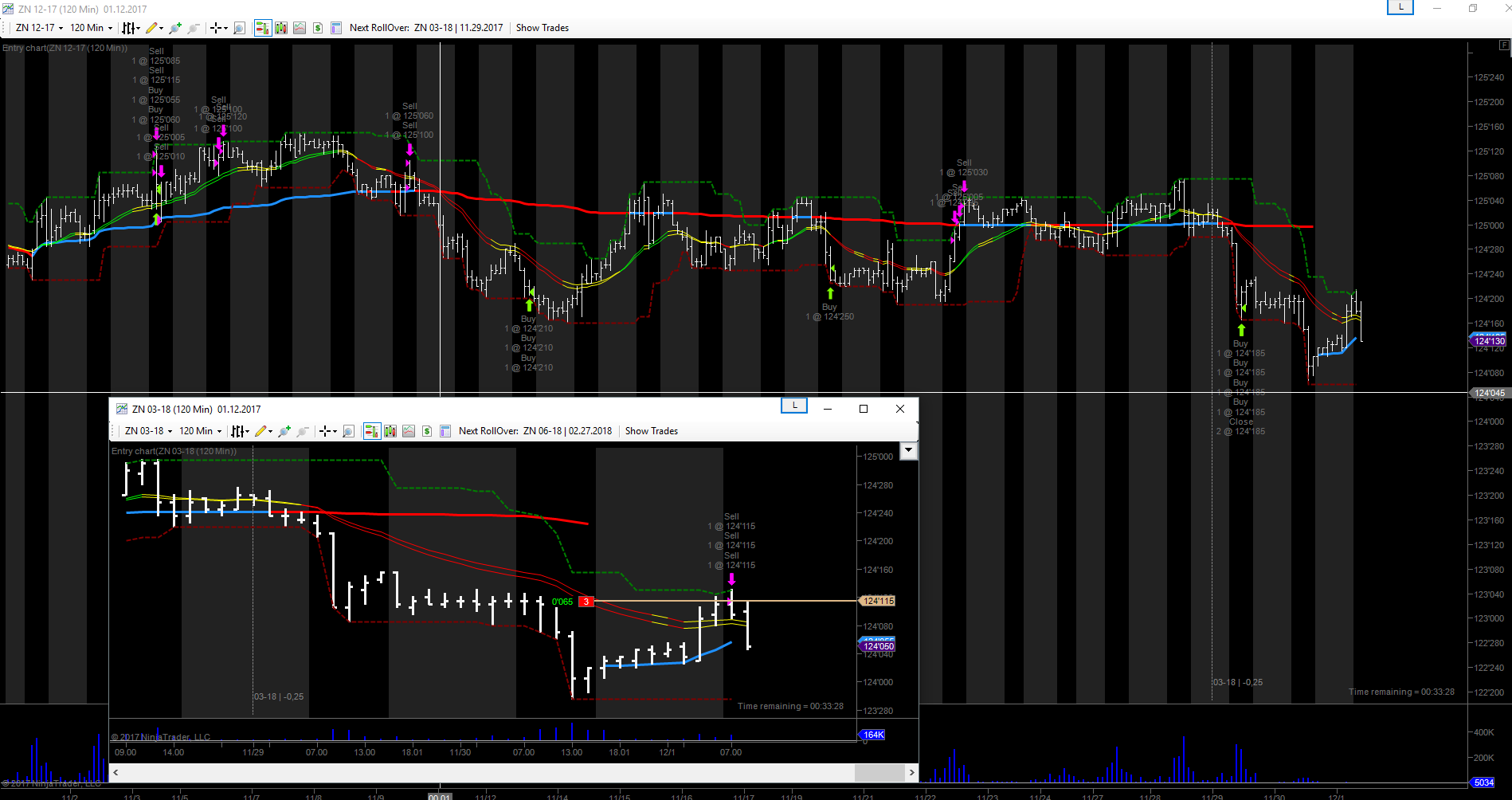1512x800 pixels.
Task: Click the right arrow of the ZN 03-18 horizontal scrollbar
Action: coord(912,772)
